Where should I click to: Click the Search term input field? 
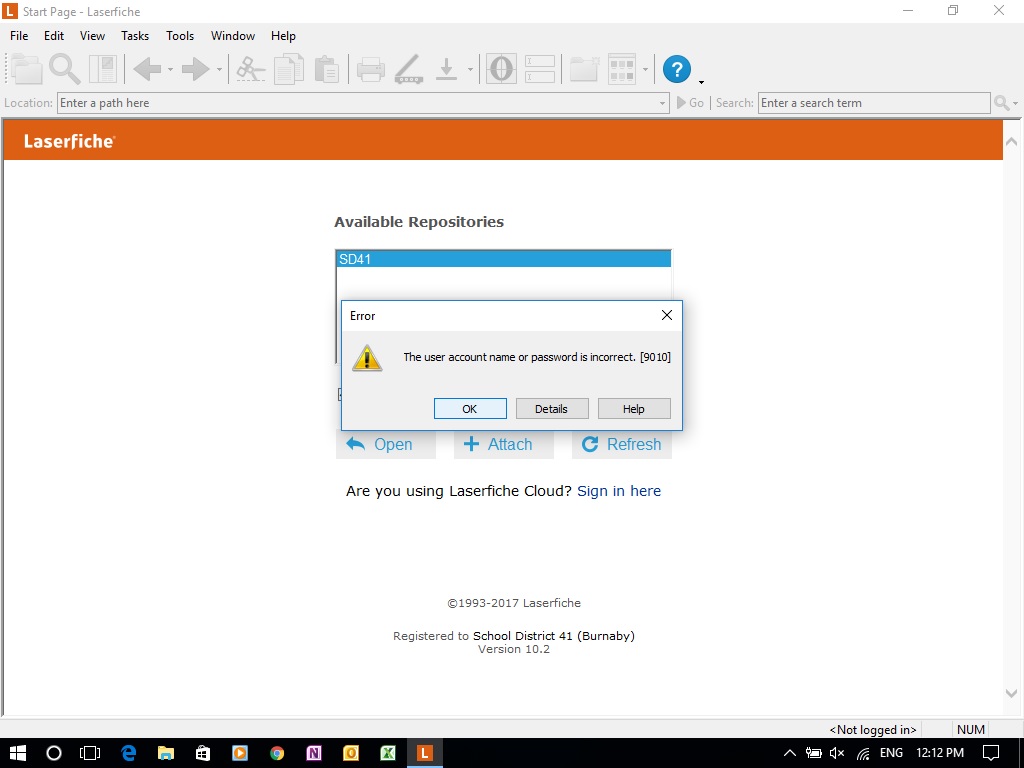874,103
